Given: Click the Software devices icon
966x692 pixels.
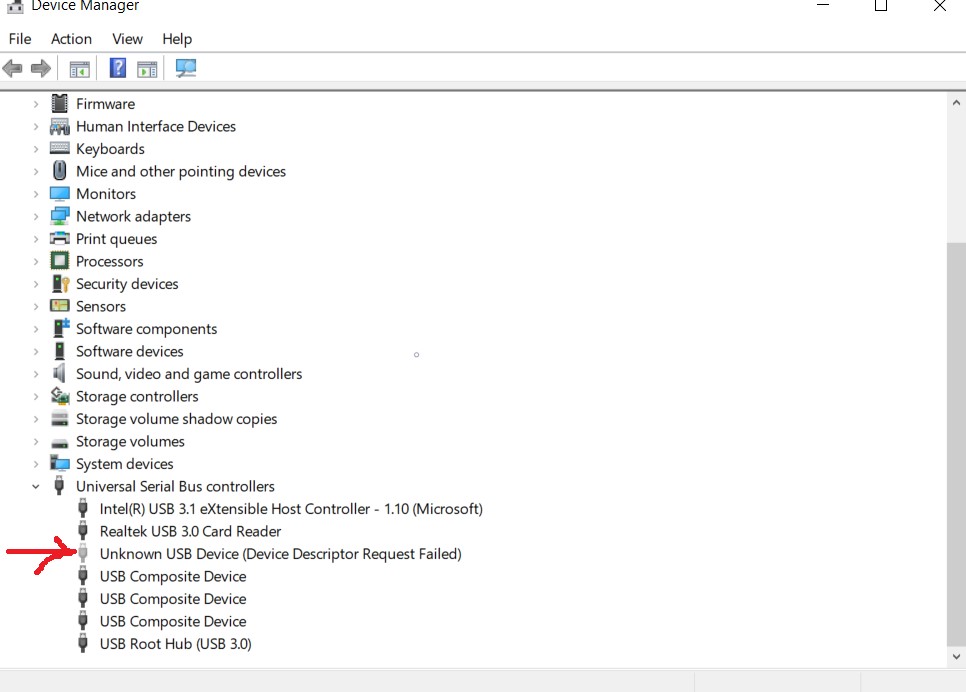Looking at the screenshot, I should (x=60, y=351).
